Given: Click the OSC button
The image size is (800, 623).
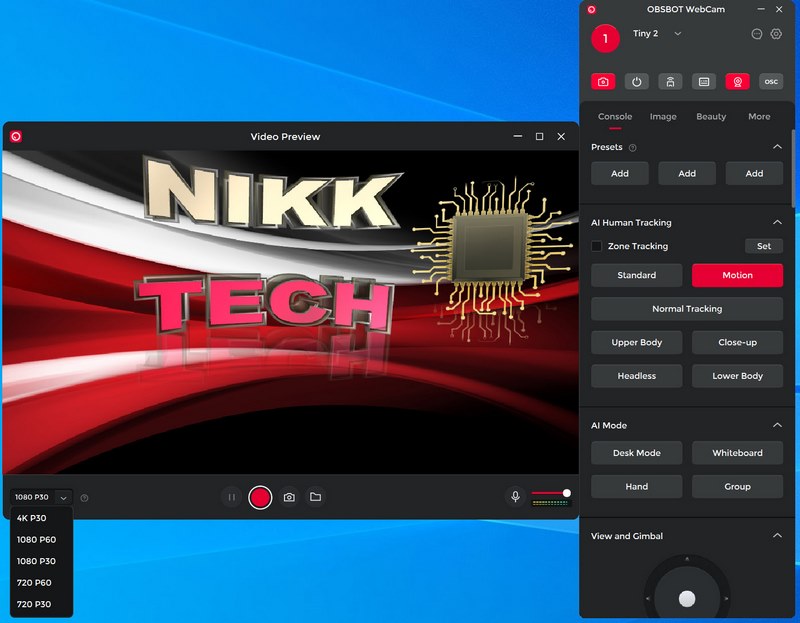Looking at the screenshot, I should coord(771,82).
